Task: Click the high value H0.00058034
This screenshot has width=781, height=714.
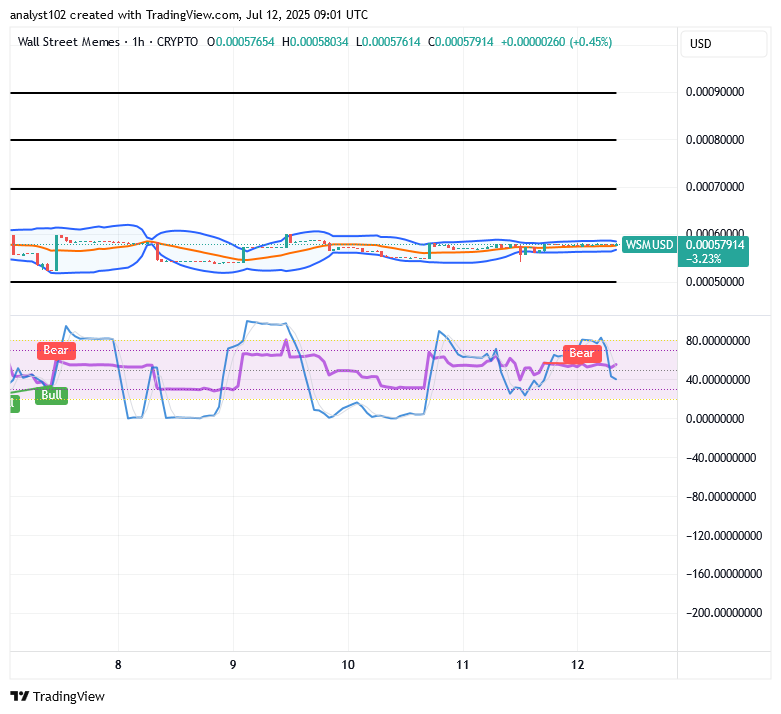Action: point(315,42)
